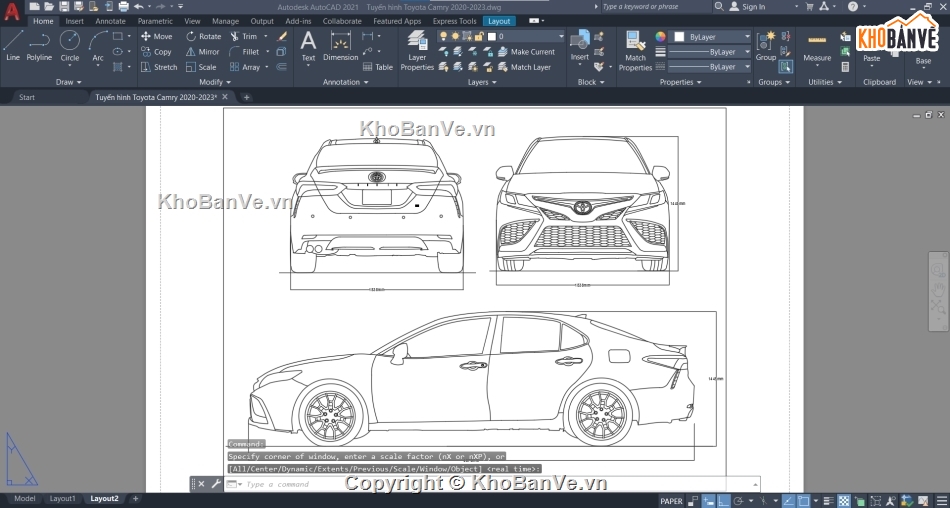This screenshot has height=508, width=950.
Task: Select the Polyline tool
Action: point(39,46)
